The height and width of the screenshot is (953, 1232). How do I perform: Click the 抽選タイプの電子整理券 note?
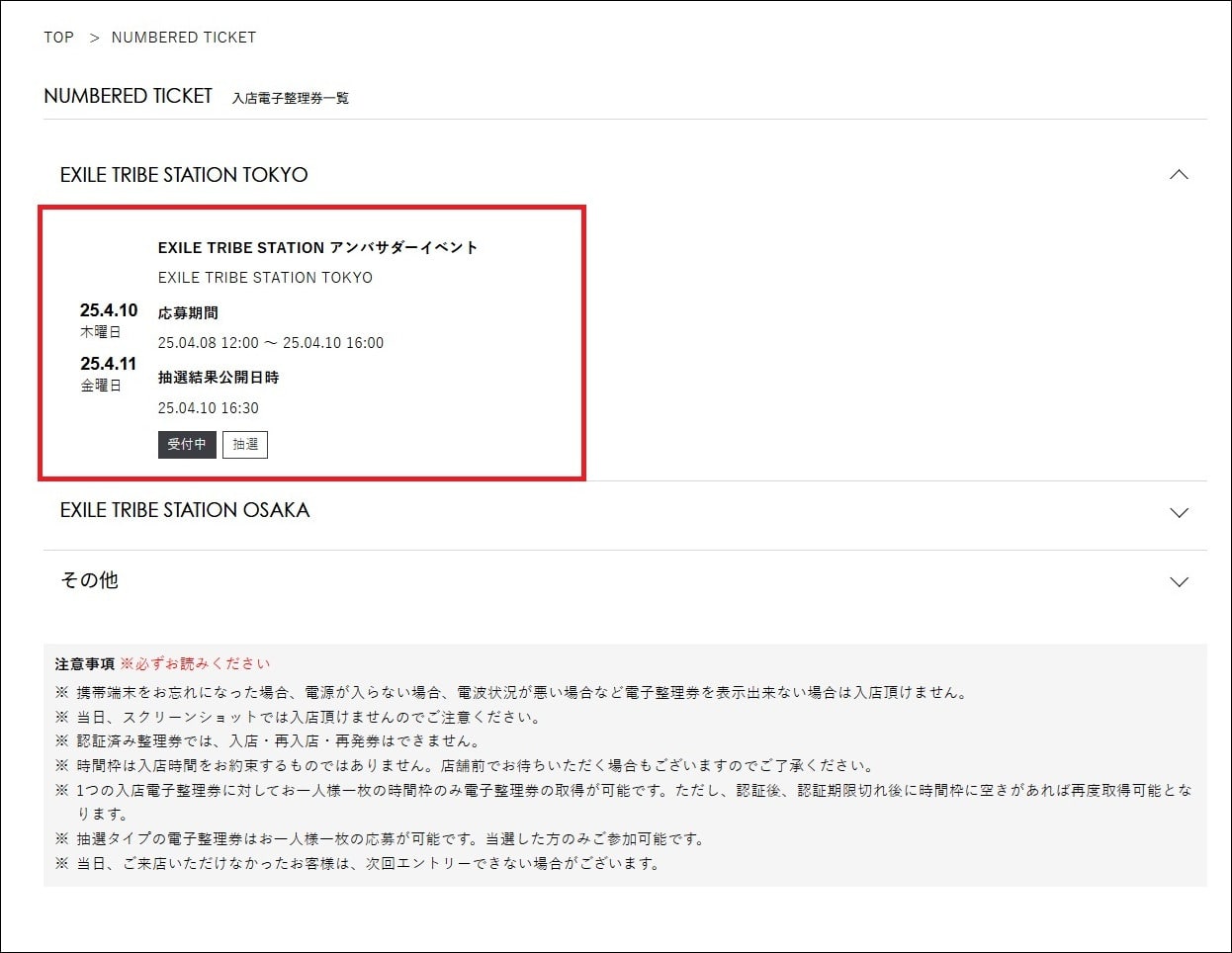(382, 838)
